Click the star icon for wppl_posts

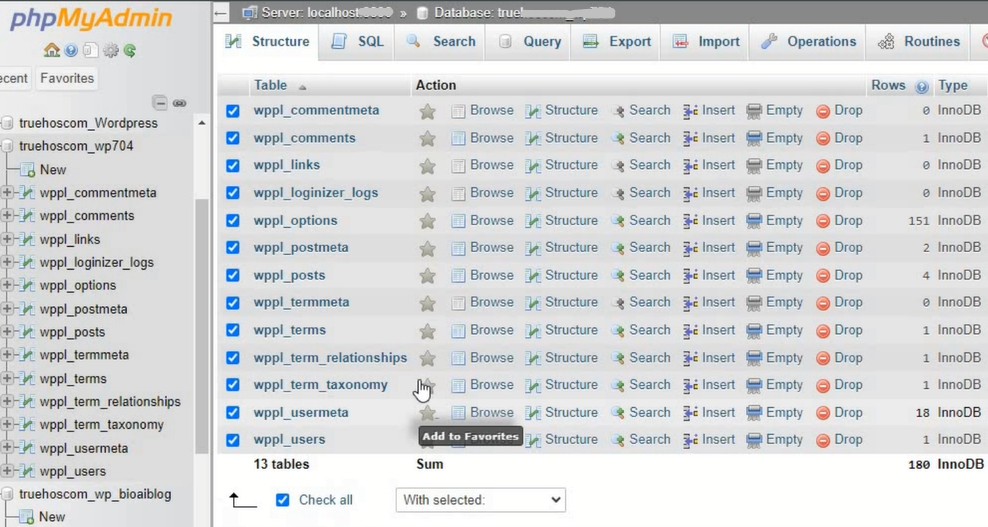[x=427, y=276]
